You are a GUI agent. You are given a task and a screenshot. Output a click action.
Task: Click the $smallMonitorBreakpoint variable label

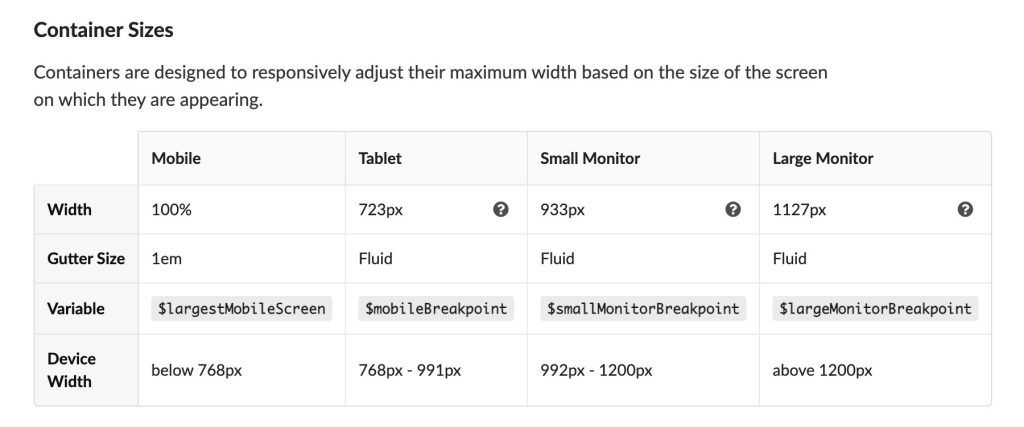pos(643,309)
